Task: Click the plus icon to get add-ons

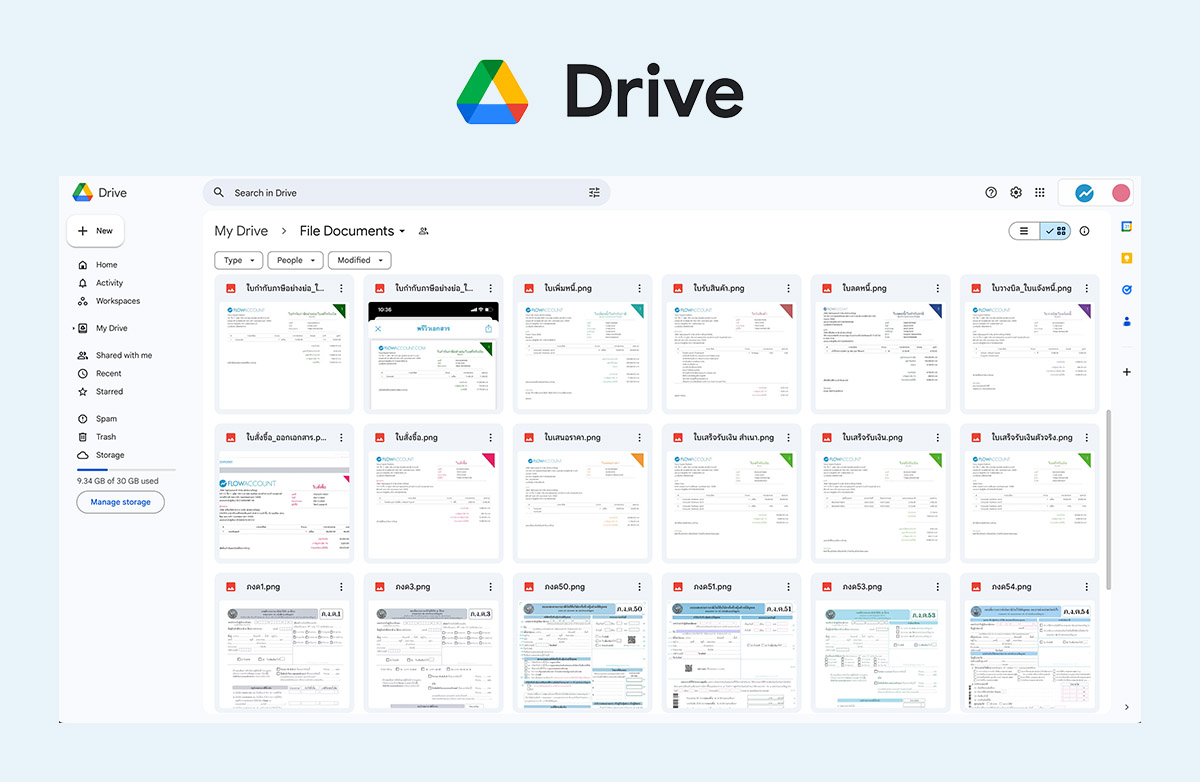Action: point(1126,372)
